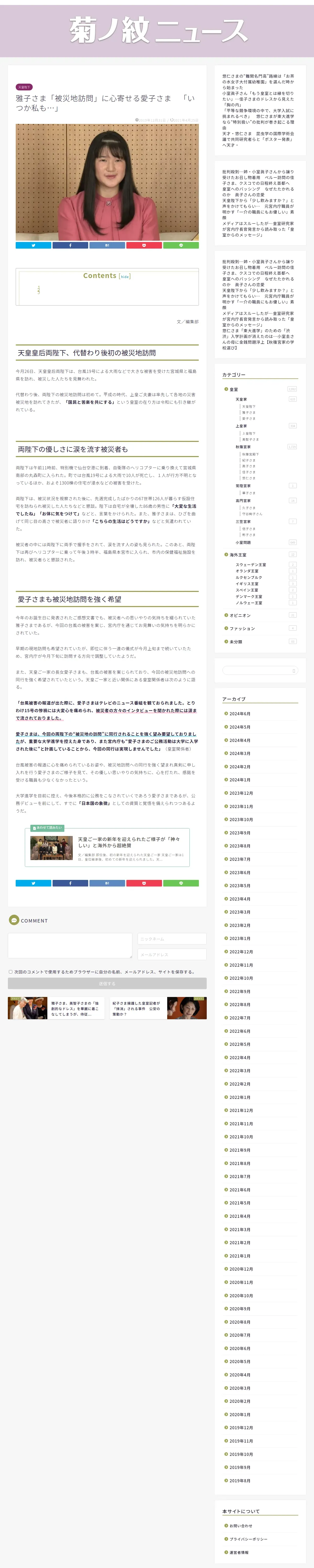Open the 2024年5月 archive link
314x1568 pixels.
pyautogui.click(x=240, y=727)
